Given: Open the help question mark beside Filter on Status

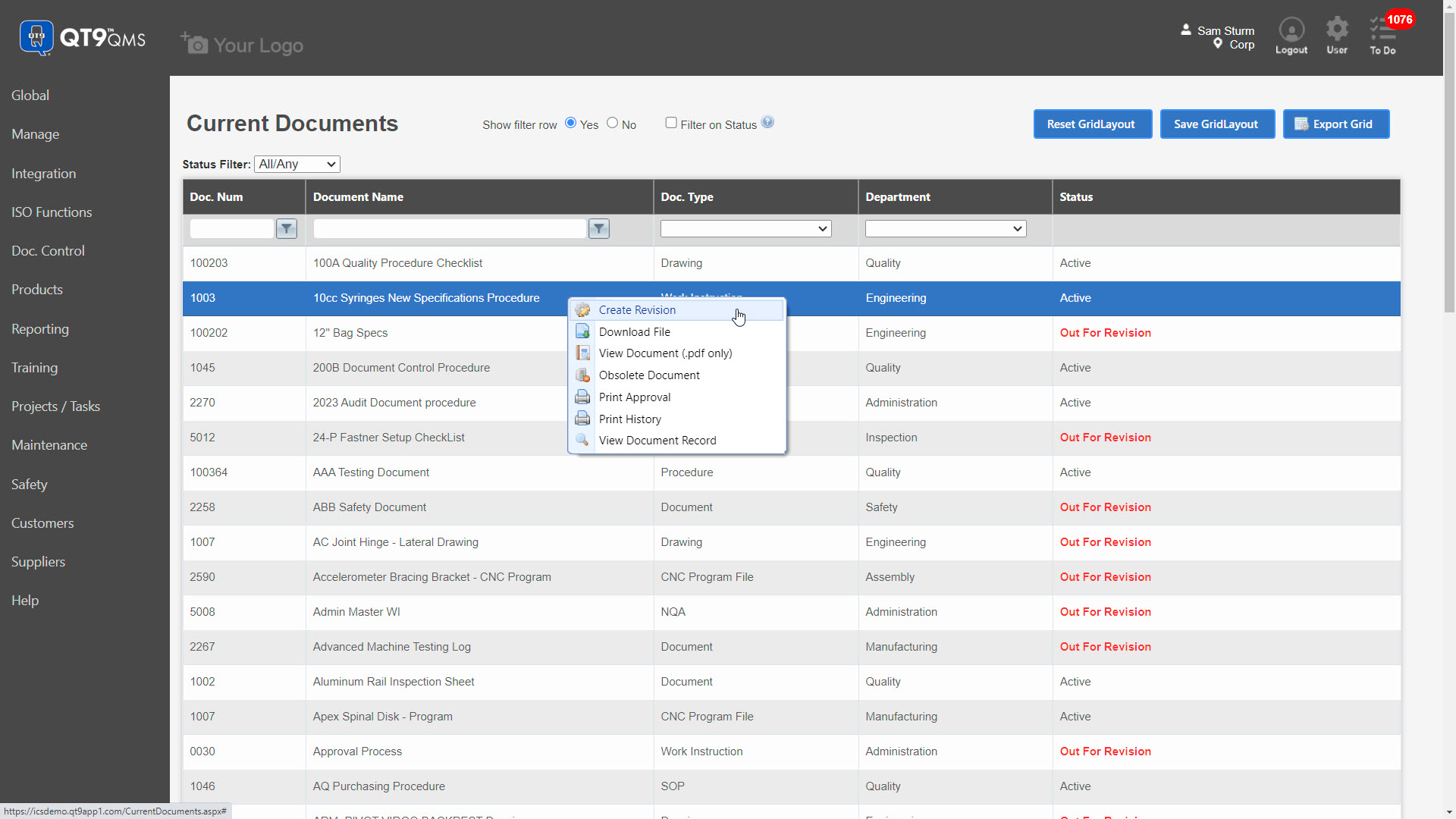Looking at the screenshot, I should point(768,121).
